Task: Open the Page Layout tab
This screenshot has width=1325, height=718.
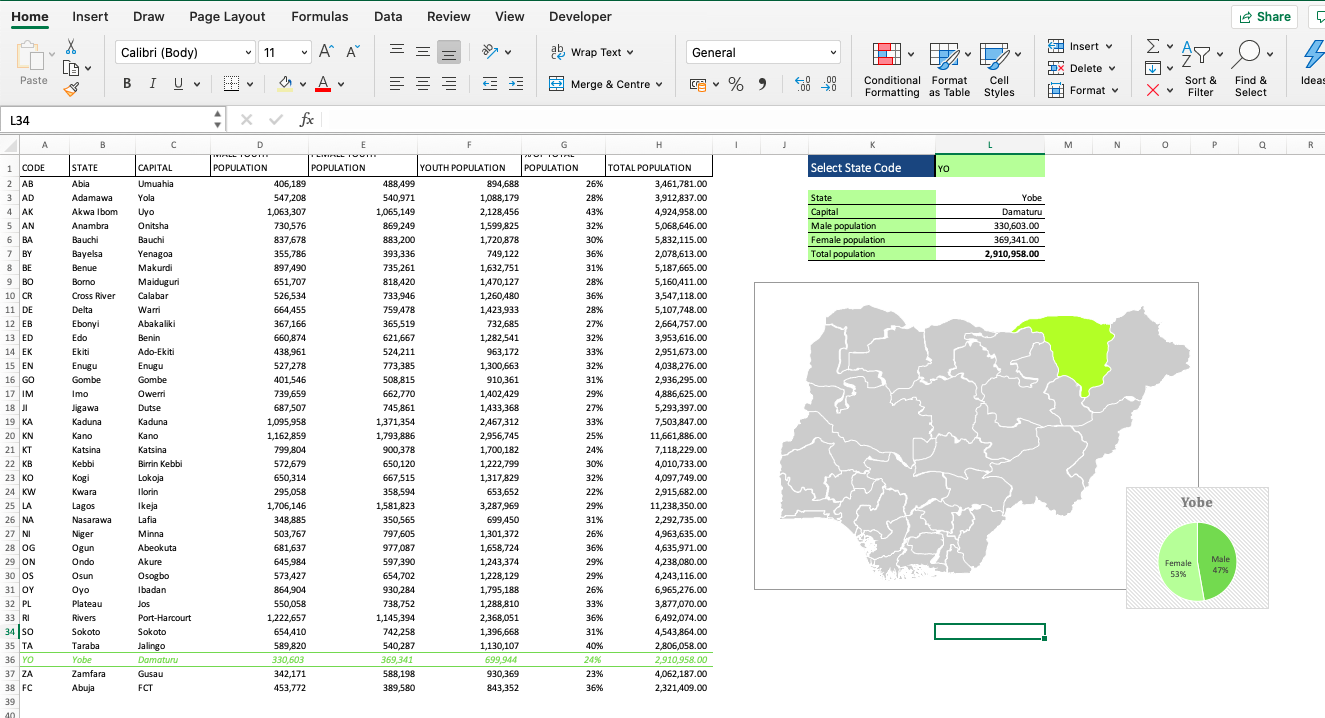Action: coord(227,16)
